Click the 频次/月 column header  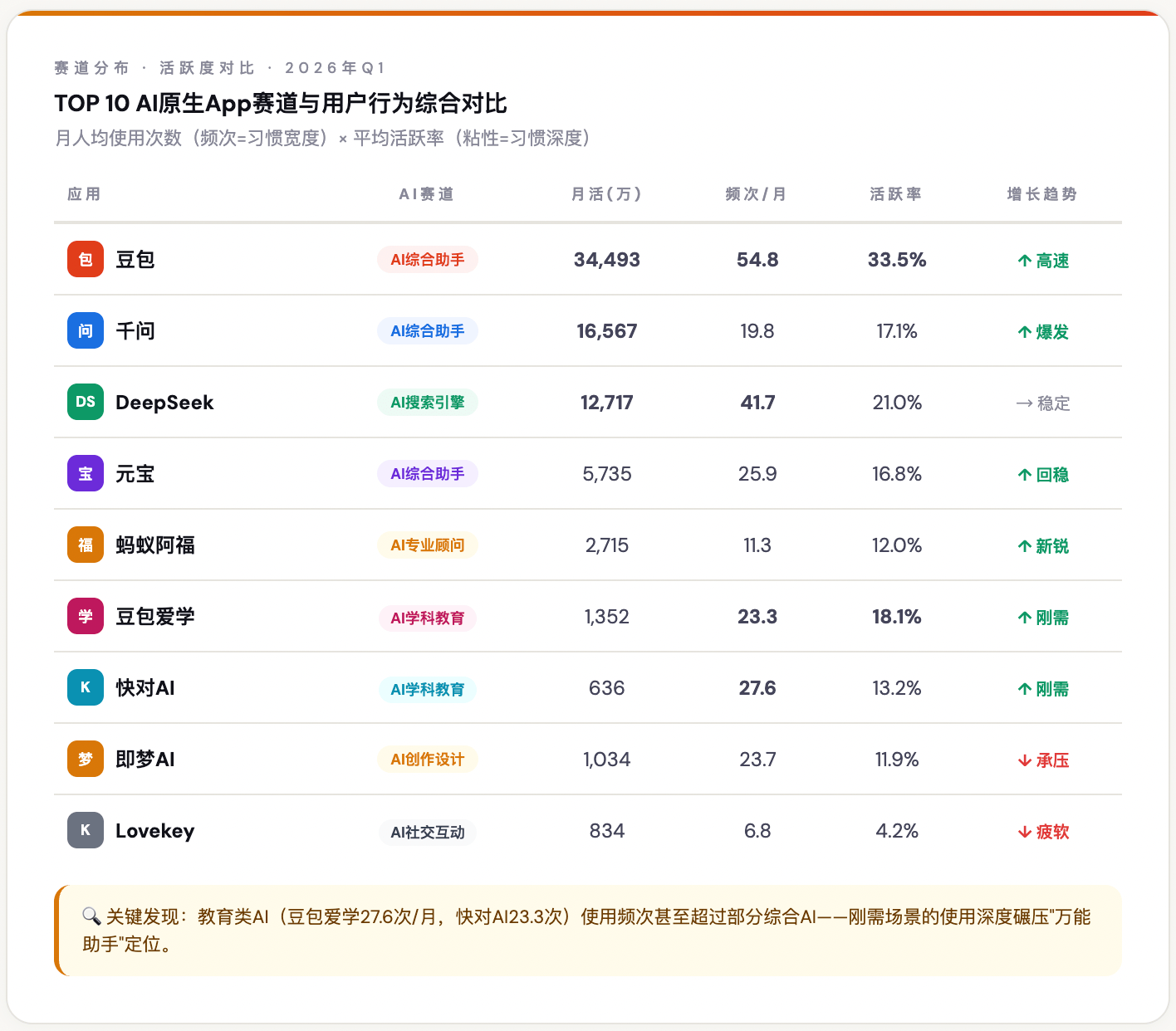pos(757,194)
